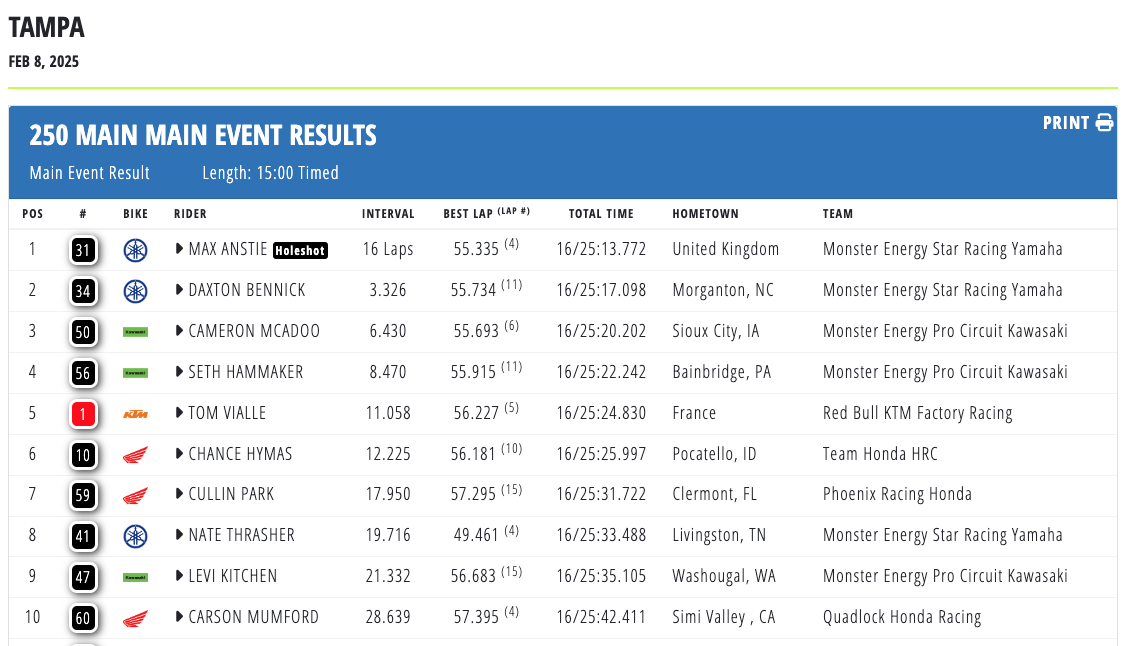This screenshot has width=1125, height=646.
Task: Click the Print printer icon
Action: 1104,123
